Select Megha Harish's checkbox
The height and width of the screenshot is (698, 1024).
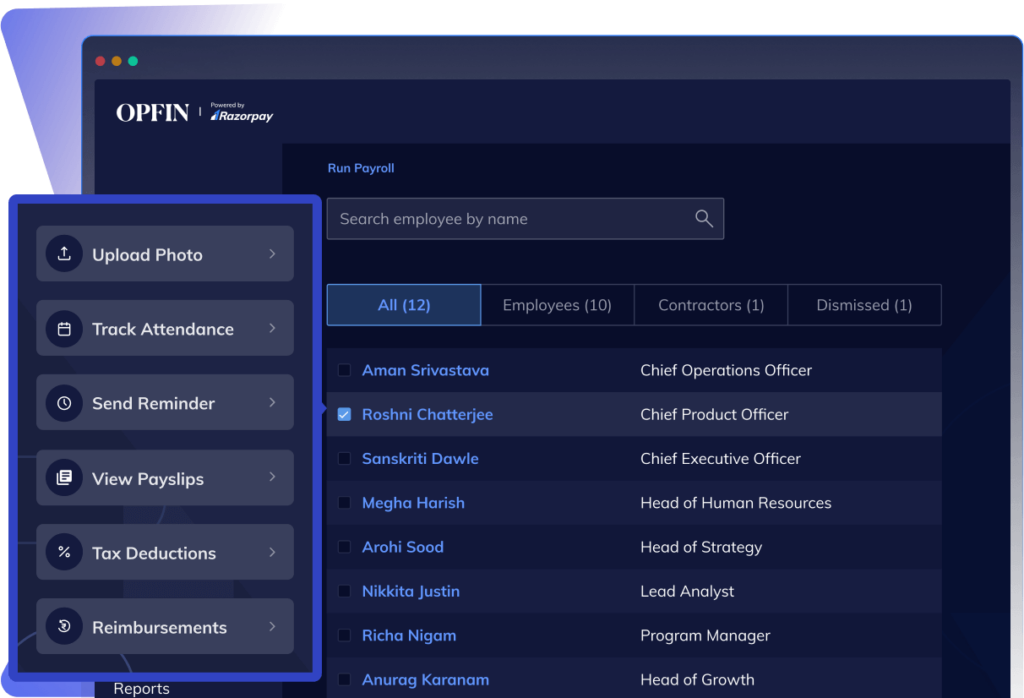point(344,503)
